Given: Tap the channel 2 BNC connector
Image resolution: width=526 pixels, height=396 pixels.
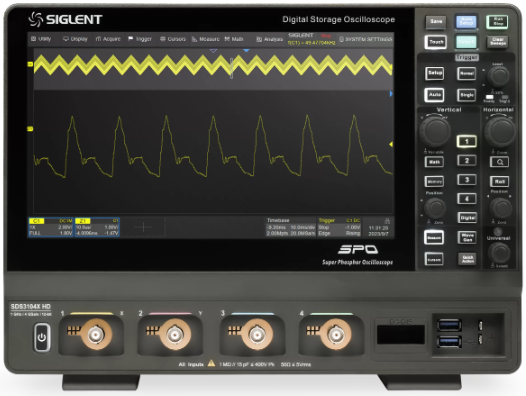Looking at the screenshot, I should click(x=175, y=335).
